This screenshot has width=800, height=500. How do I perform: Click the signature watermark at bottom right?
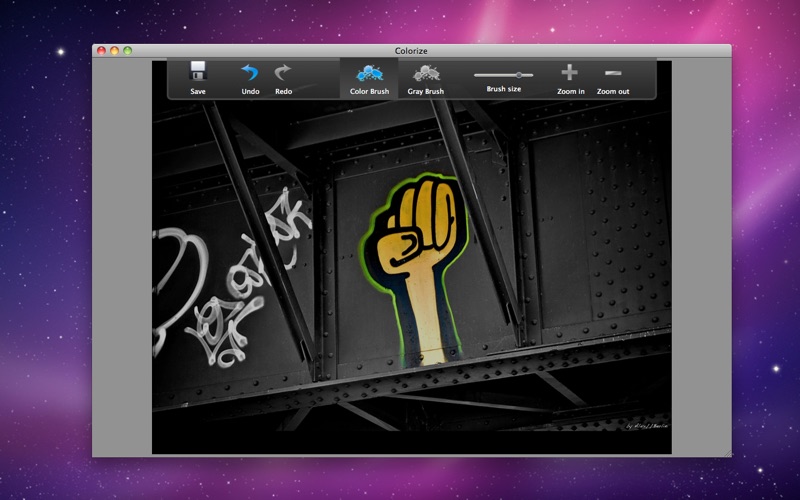point(647,425)
